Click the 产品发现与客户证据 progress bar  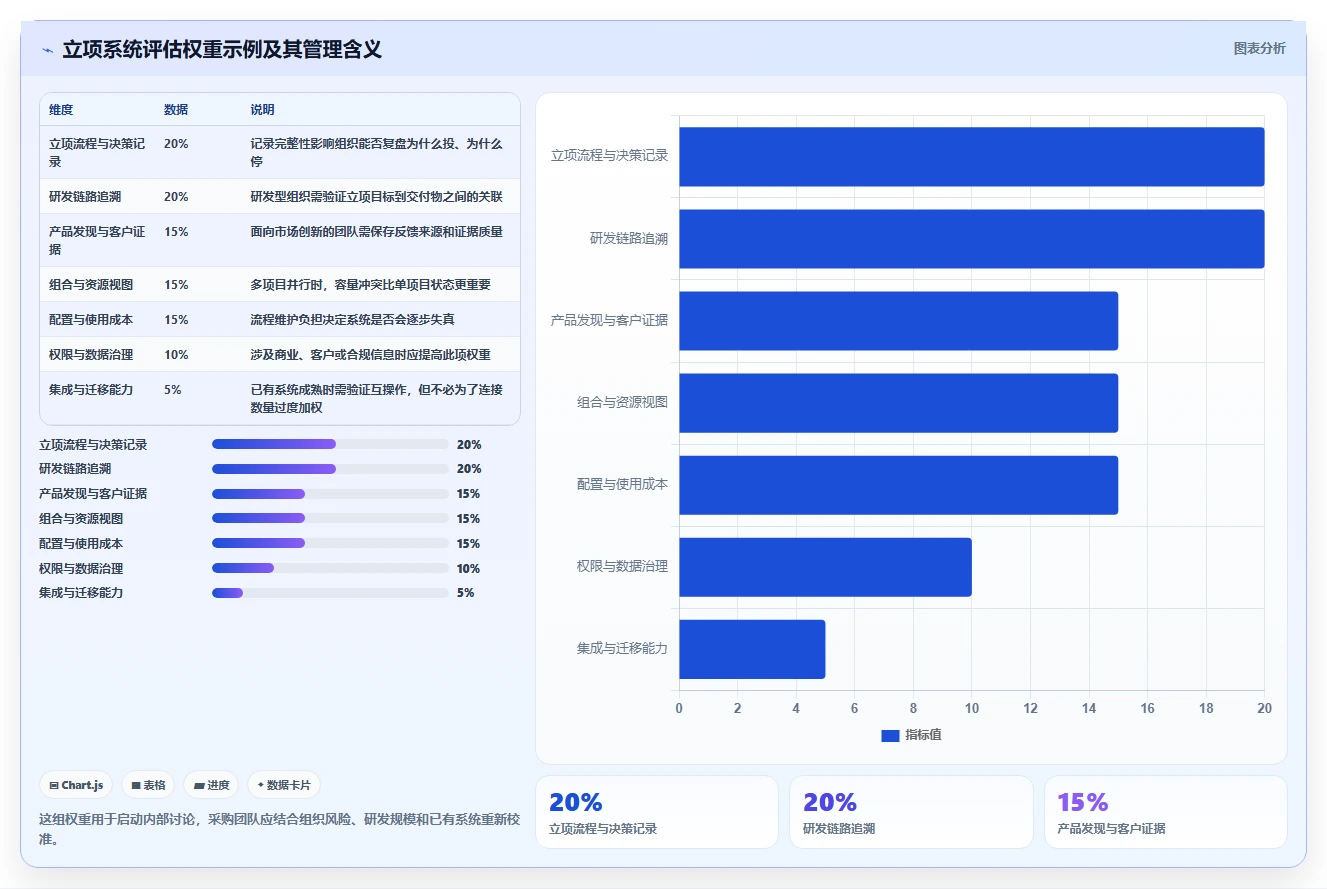coord(330,494)
